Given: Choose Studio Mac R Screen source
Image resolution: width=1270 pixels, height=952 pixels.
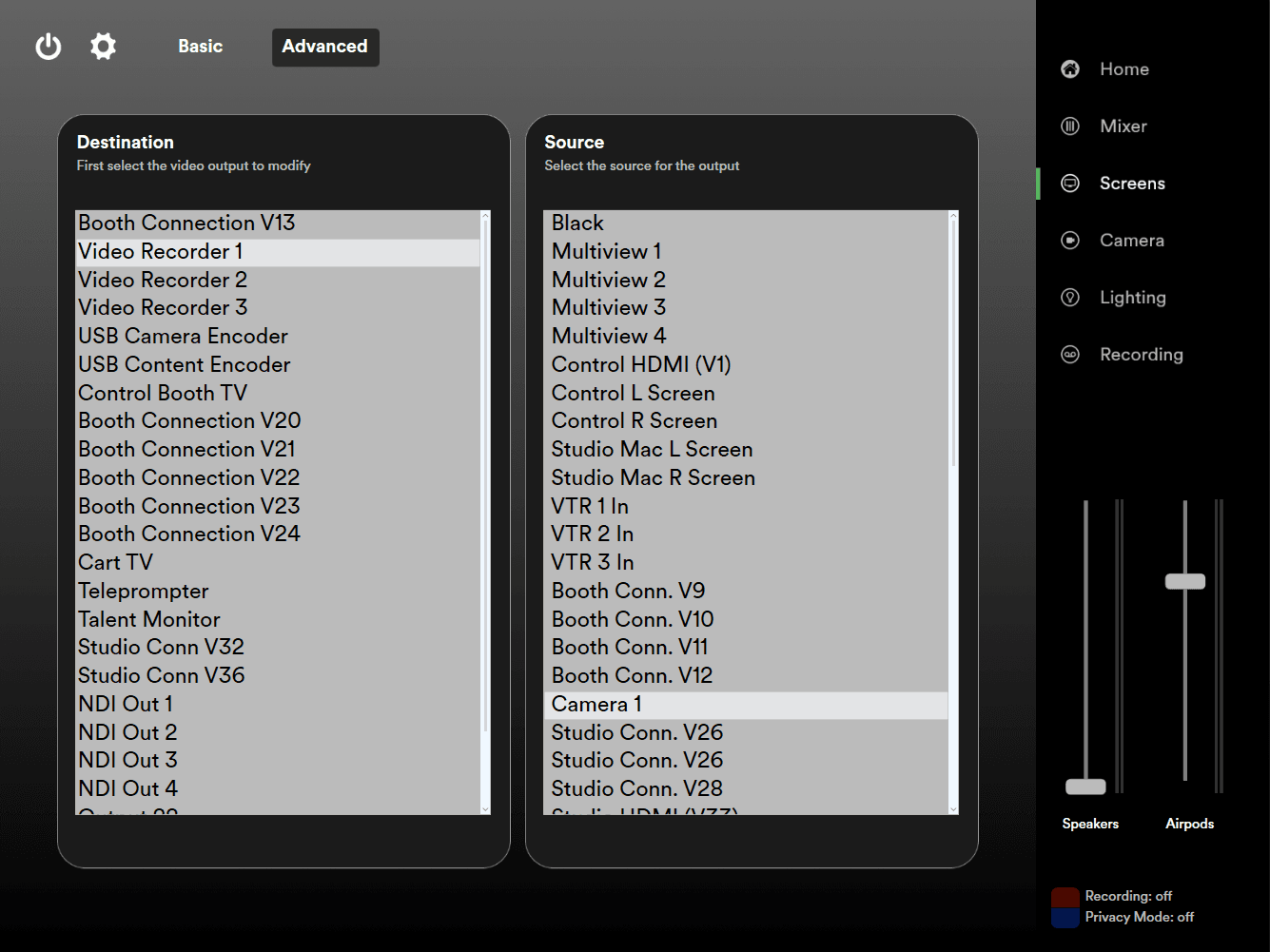Looking at the screenshot, I should [746, 478].
